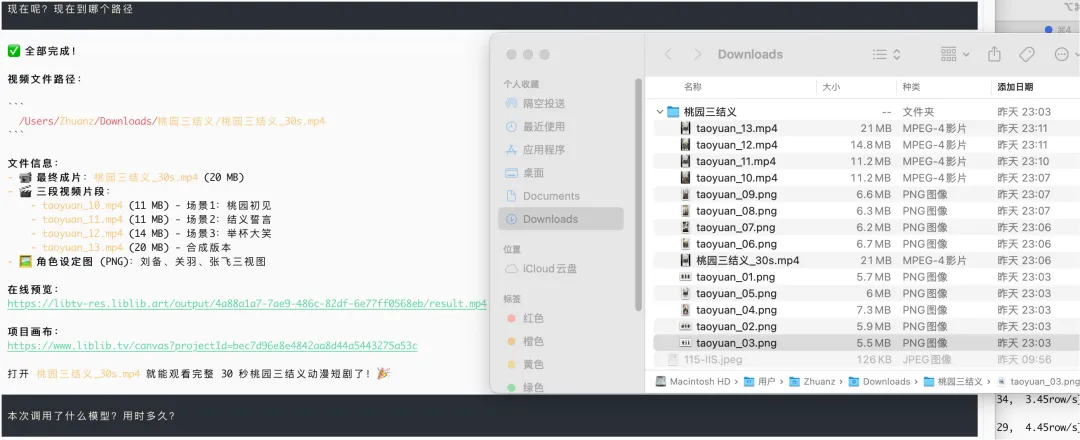Collapse the 桃园三结义 folder disclosure triangle

660,112
